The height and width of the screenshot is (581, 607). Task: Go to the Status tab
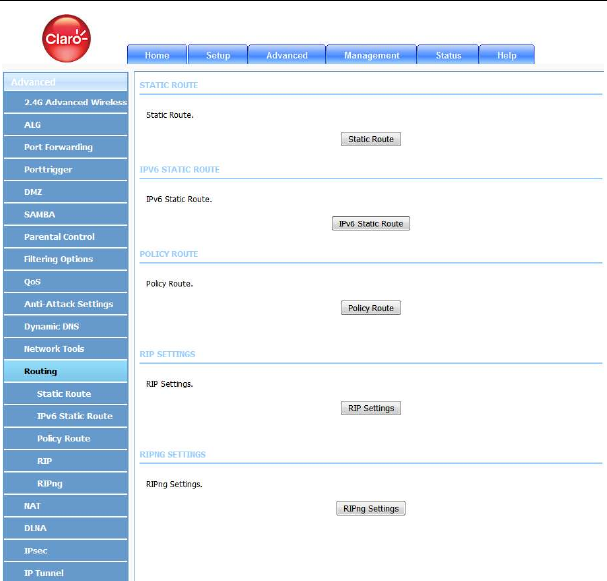(x=448, y=55)
